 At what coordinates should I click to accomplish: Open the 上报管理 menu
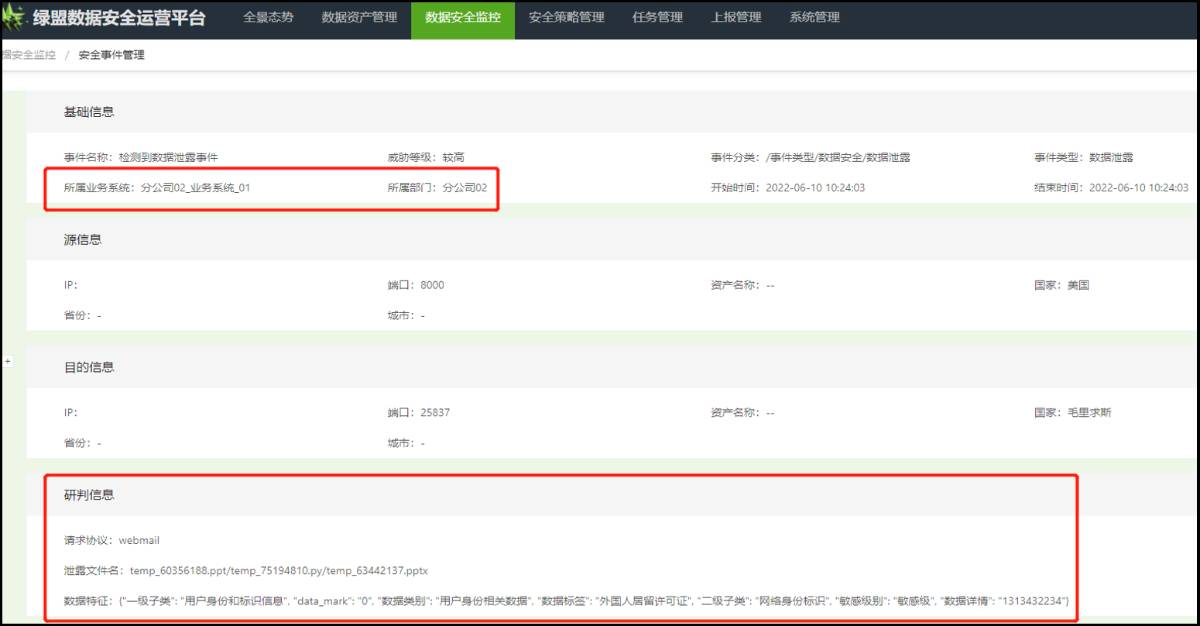tap(736, 18)
